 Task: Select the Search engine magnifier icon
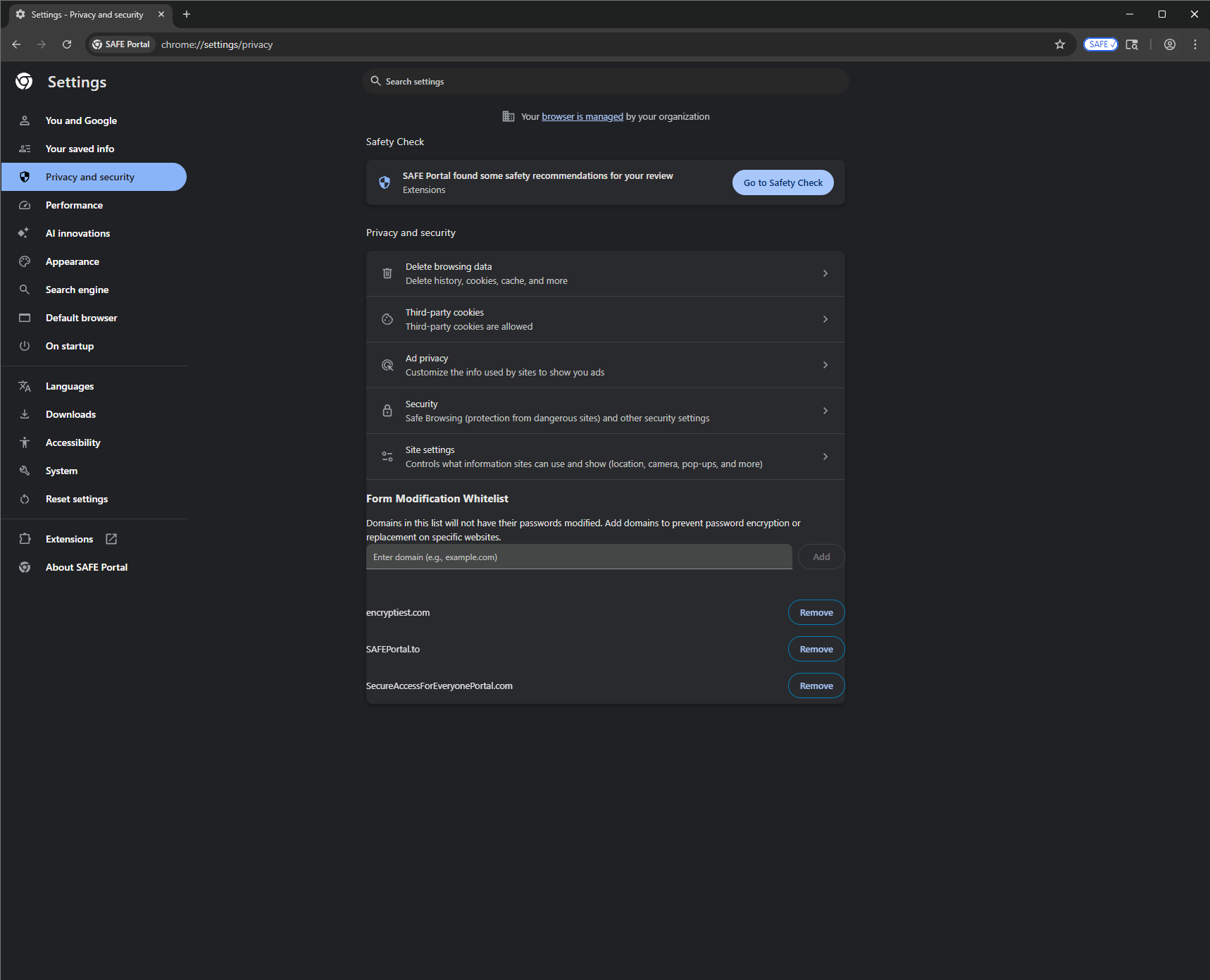[x=25, y=290]
